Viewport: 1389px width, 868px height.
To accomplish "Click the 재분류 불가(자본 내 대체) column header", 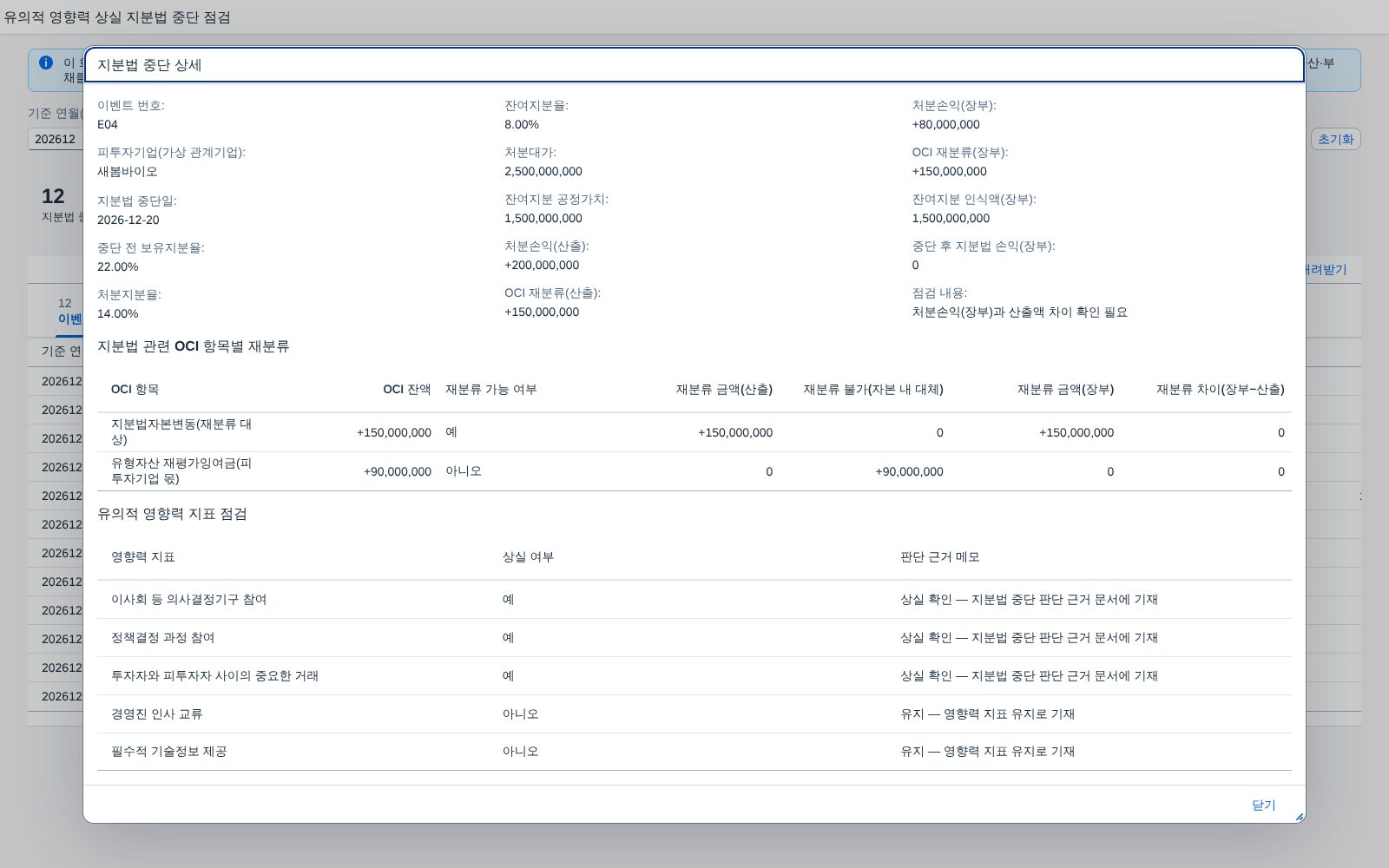I will click(873, 389).
